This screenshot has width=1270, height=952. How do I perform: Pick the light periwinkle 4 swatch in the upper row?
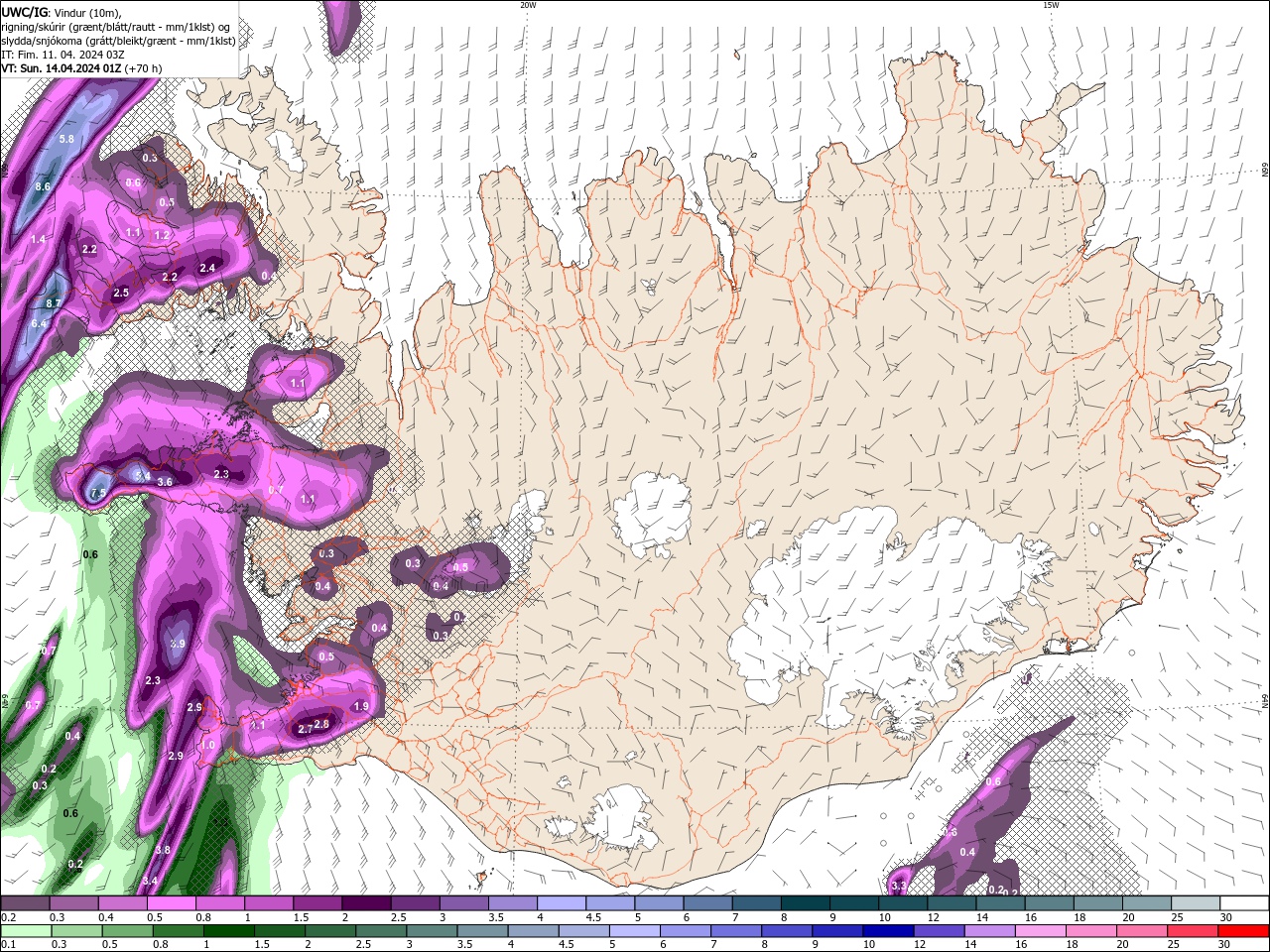(x=562, y=903)
